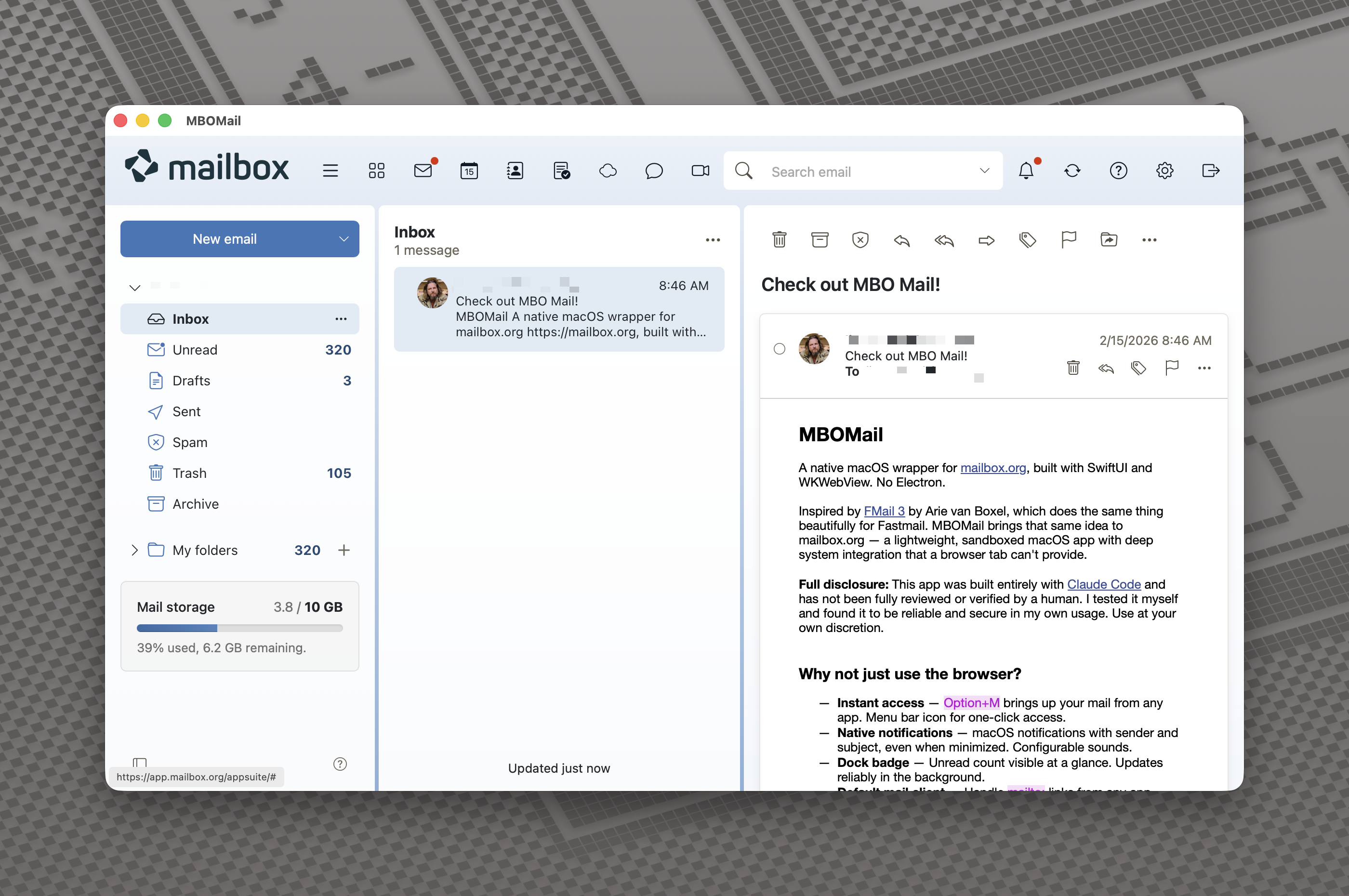Image resolution: width=1349 pixels, height=896 pixels.
Task: Open the address book icon
Action: click(x=515, y=170)
